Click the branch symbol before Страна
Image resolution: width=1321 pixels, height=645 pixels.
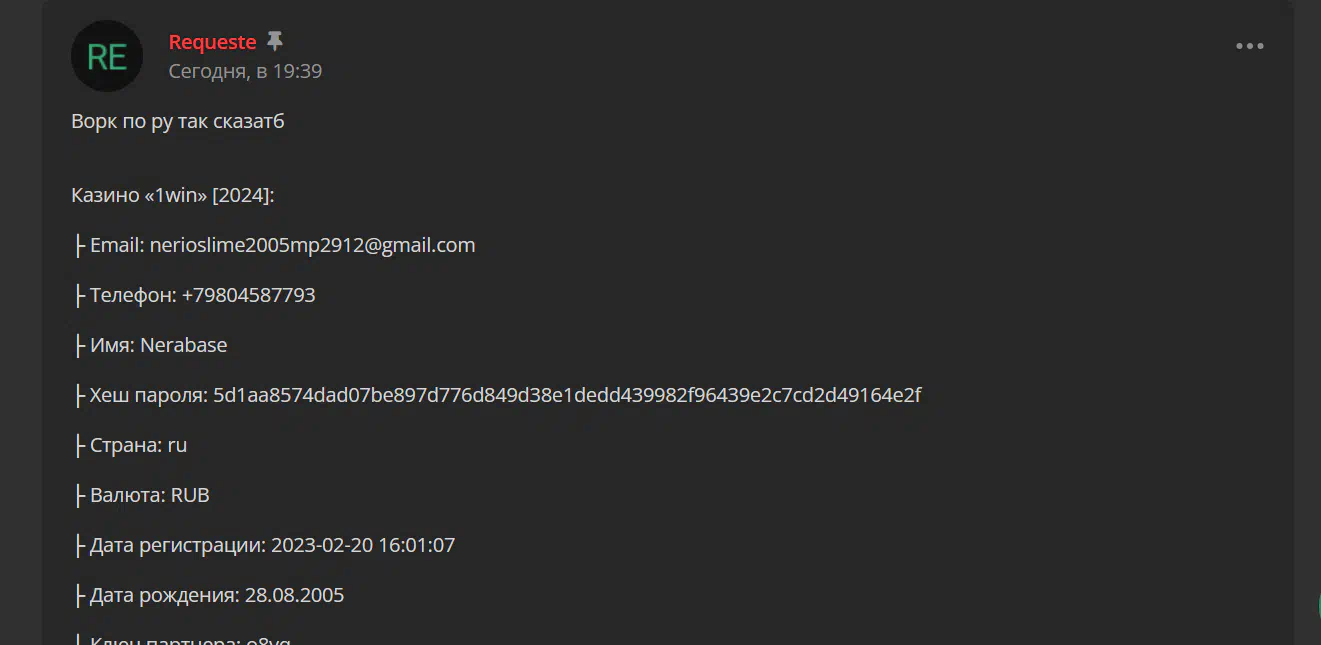pyautogui.click(x=79, y=445)
